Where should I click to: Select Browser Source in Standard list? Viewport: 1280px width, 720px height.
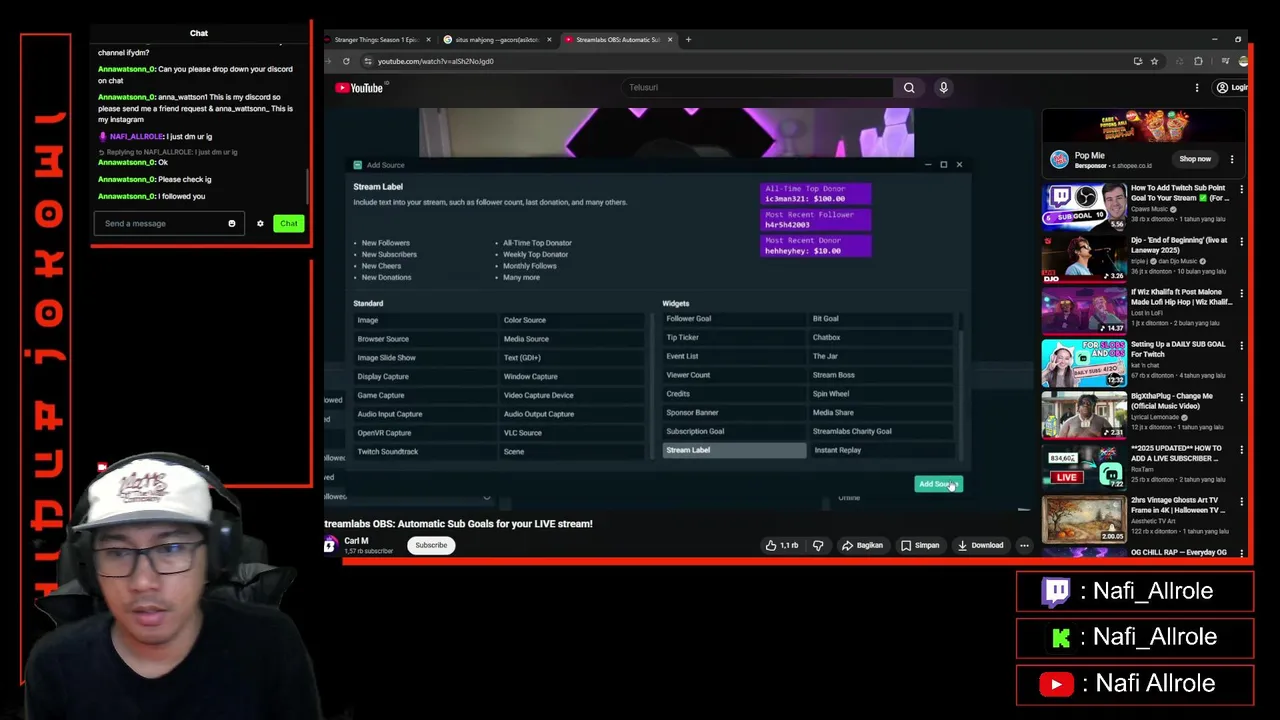click(425, 339)
